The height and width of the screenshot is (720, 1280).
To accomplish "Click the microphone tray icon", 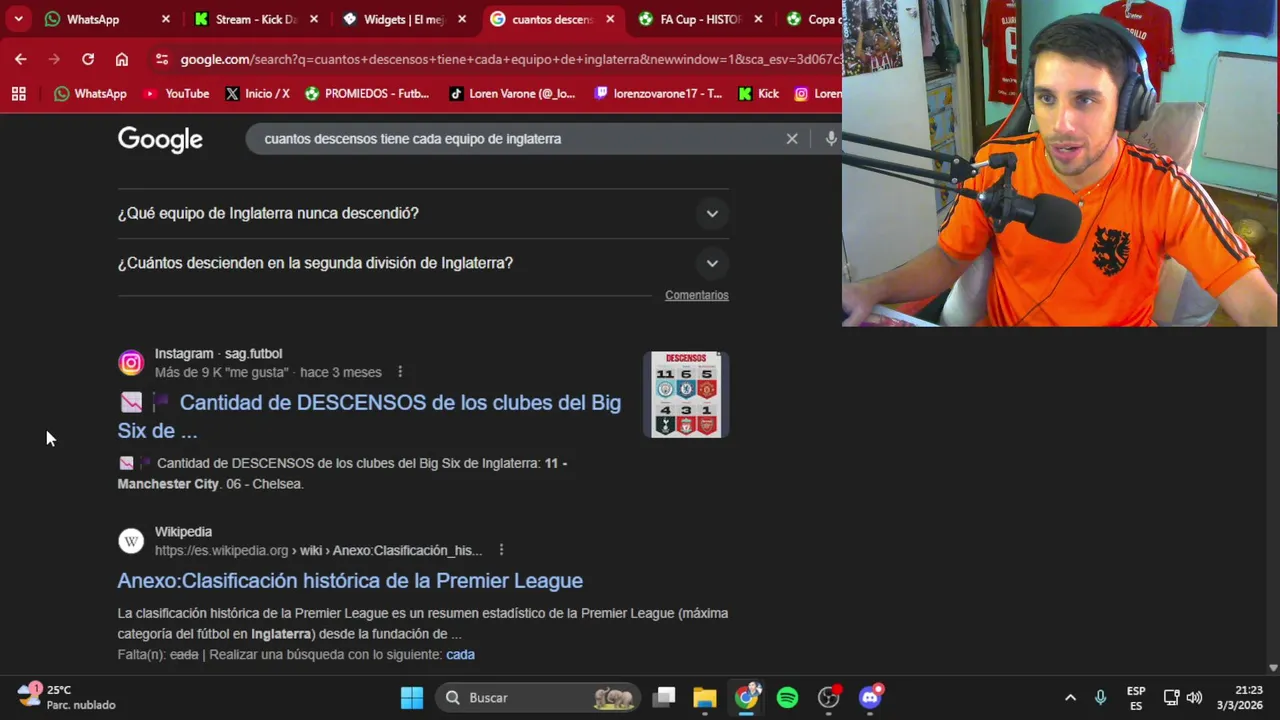I will point(1100,697).
